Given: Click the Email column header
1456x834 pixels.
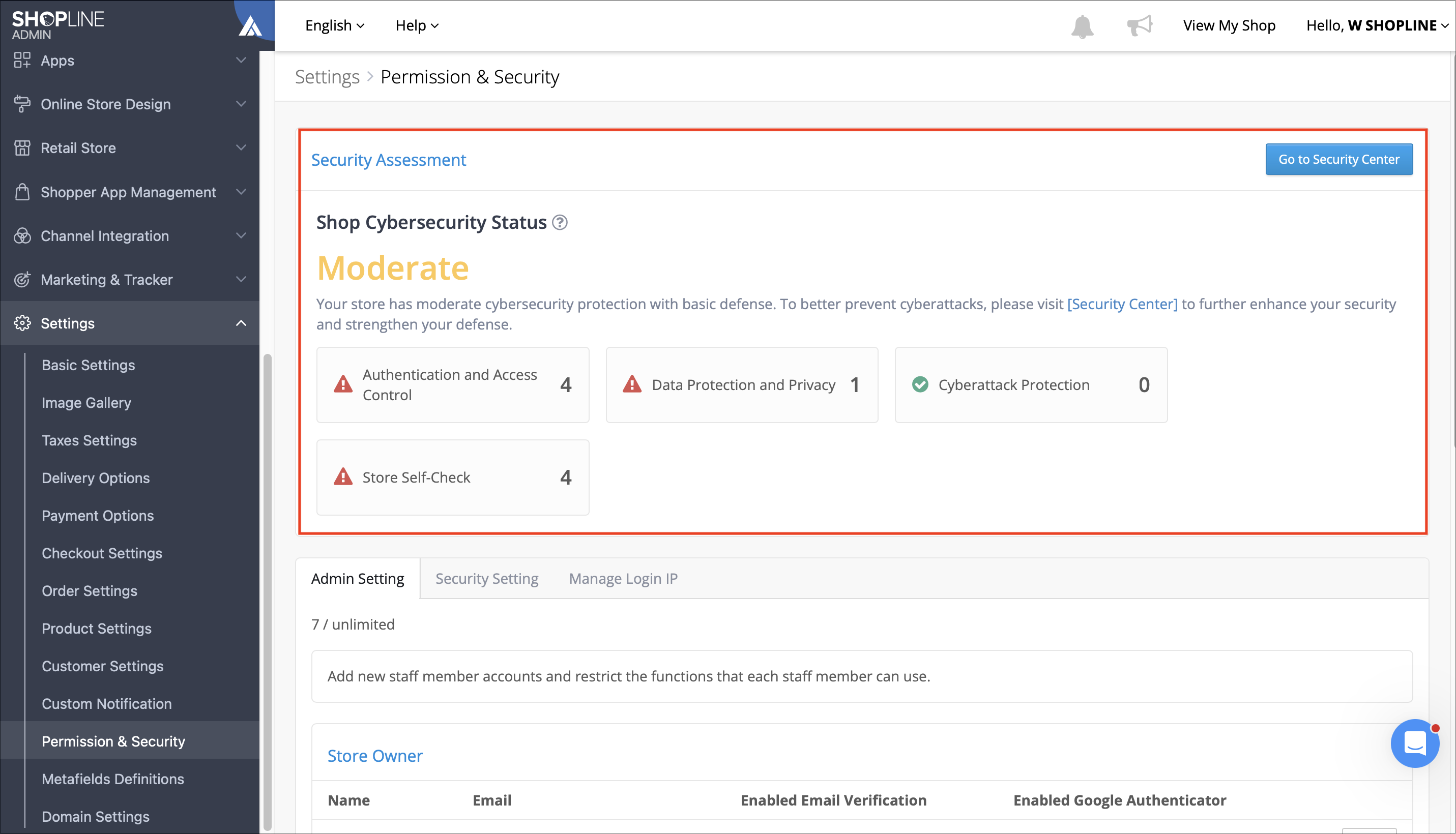Looking at the screenshot, I should click(492, 800).
